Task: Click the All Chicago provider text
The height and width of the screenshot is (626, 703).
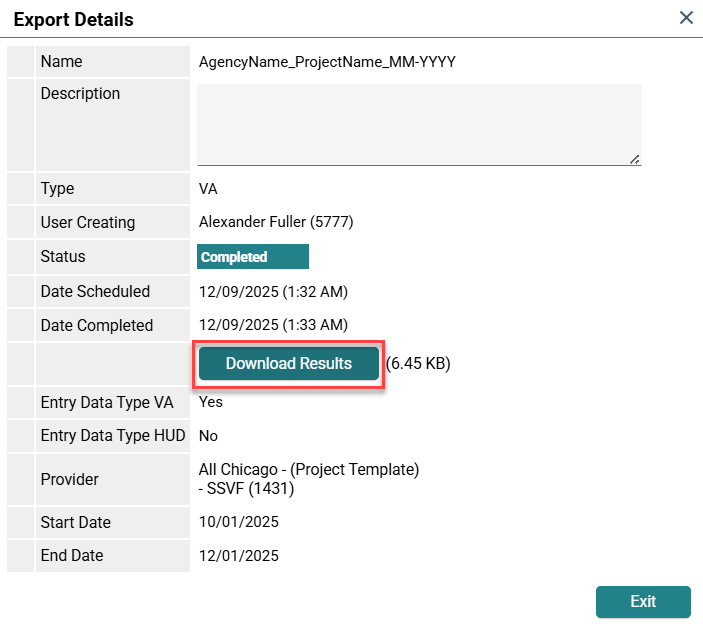Action: pyautogui.click(x=309, y=469)
